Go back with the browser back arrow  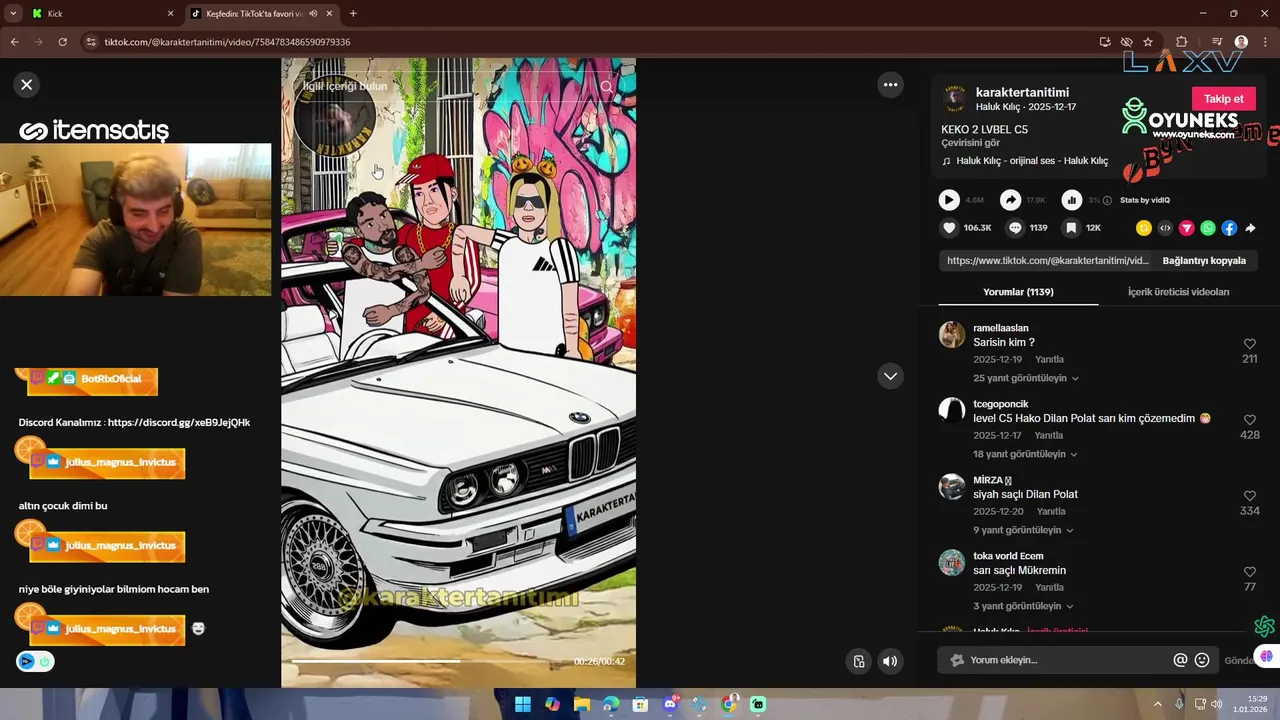click(14, 42)
